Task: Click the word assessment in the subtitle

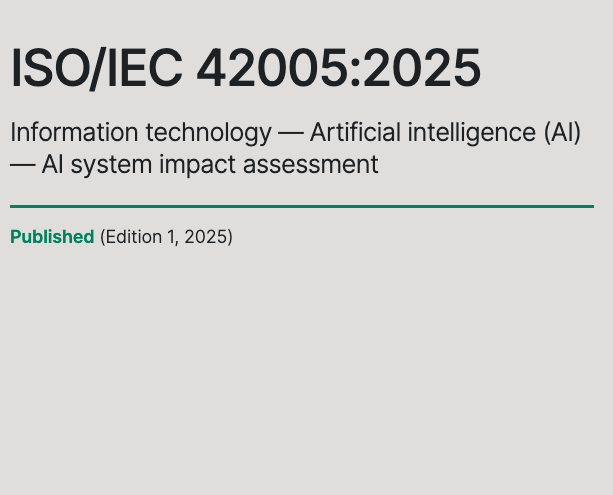Action: coord(311,165)
